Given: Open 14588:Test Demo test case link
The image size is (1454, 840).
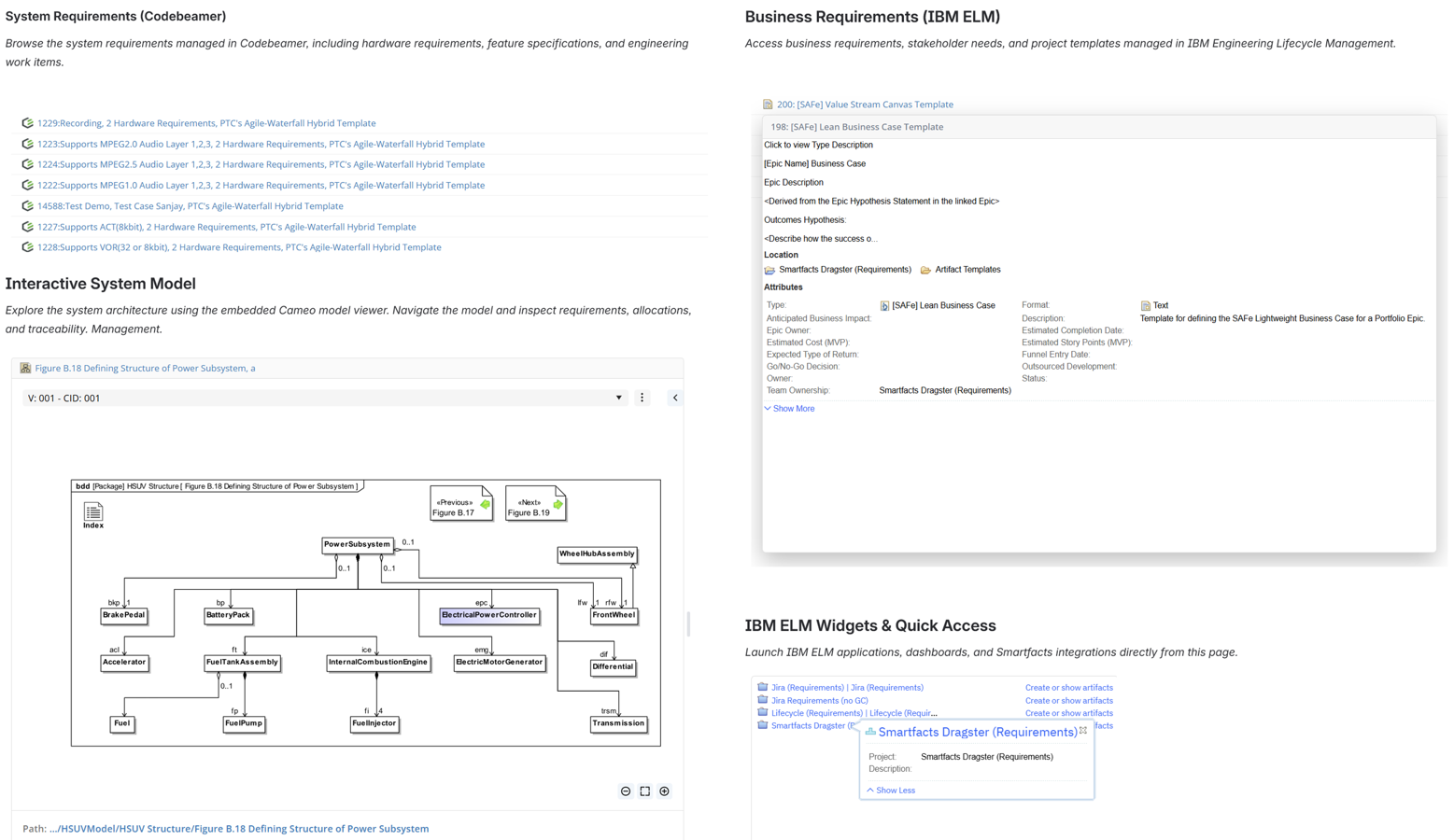Looking at the screenshot, I should pyautogui.click(x=190, y=206).
